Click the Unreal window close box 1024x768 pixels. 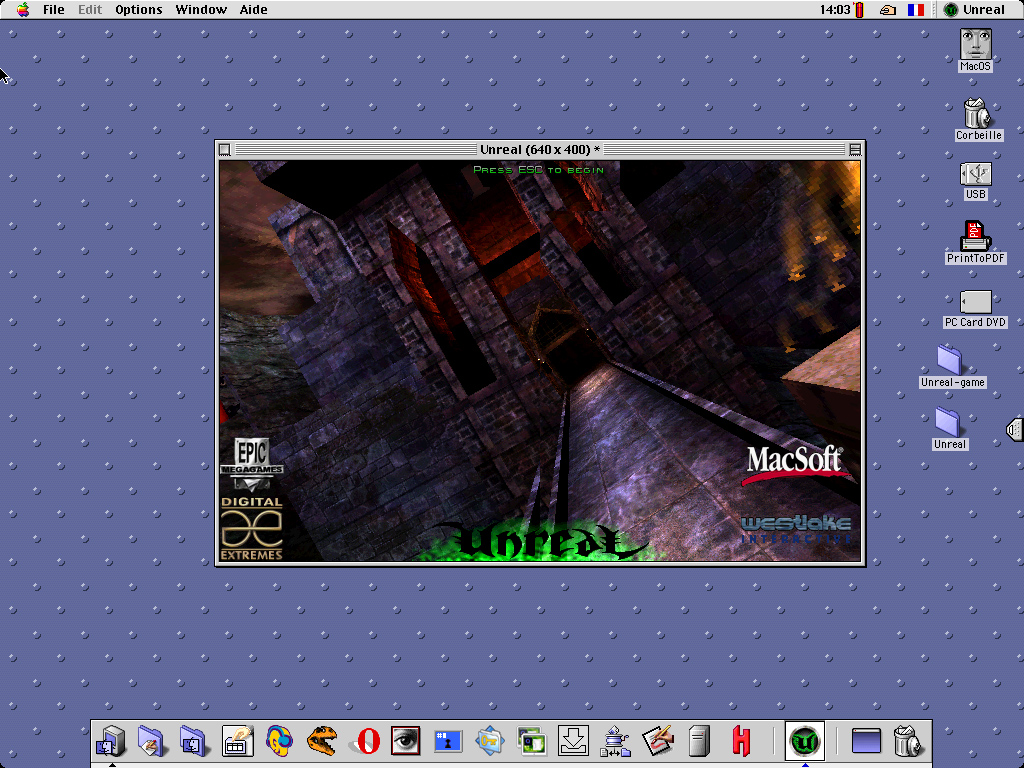point(225,150)
